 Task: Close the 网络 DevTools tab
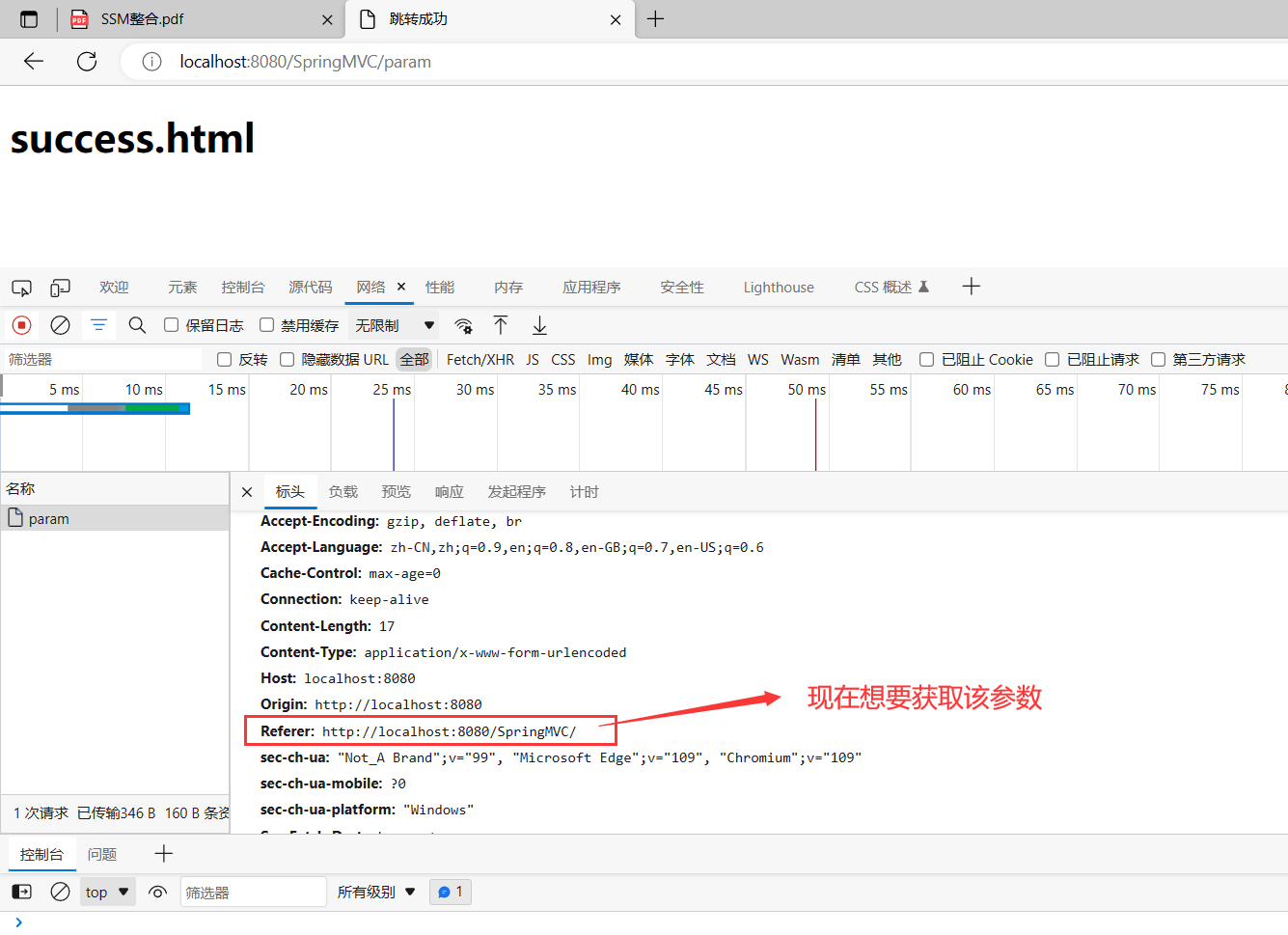(401, 287)
